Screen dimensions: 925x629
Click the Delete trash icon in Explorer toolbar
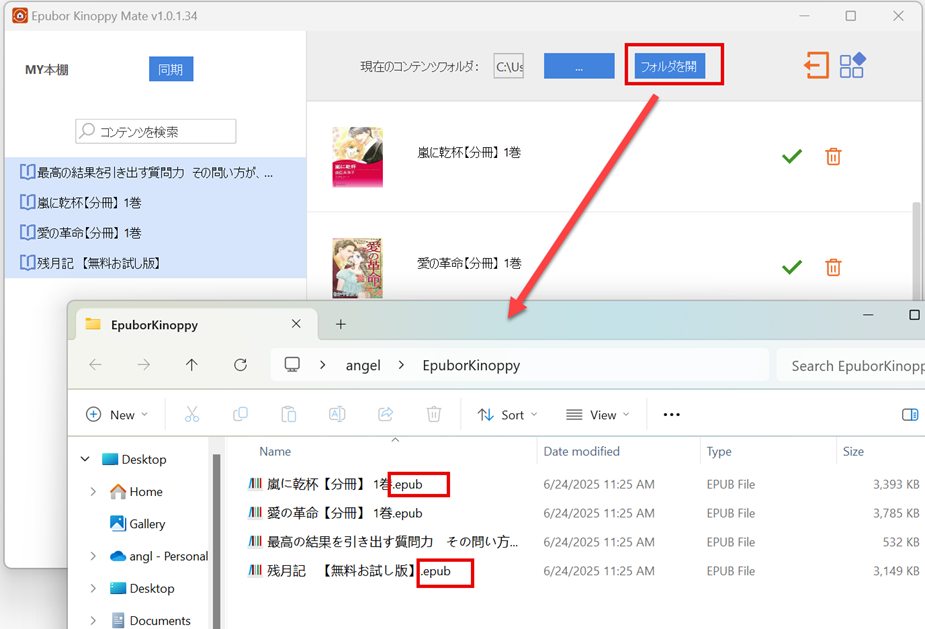434,414
